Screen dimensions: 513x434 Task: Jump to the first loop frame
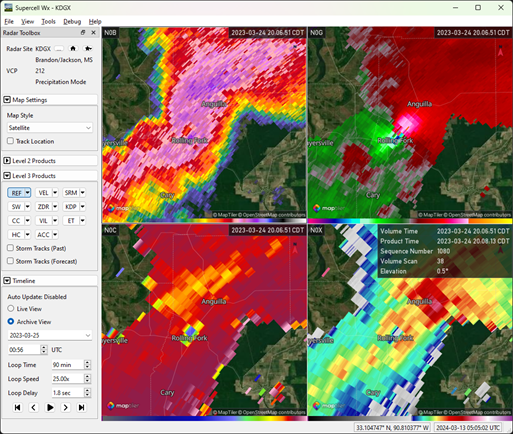(x=18, y=407)
